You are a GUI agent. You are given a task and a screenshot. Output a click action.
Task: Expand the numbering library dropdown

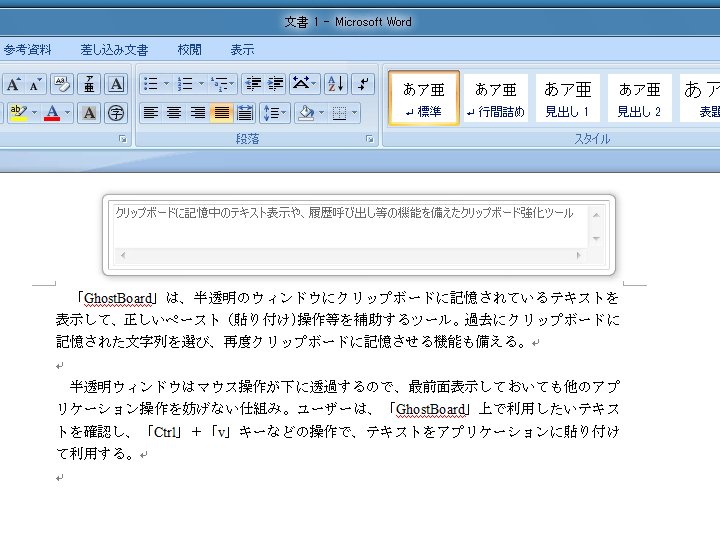(x=202, y=84)
